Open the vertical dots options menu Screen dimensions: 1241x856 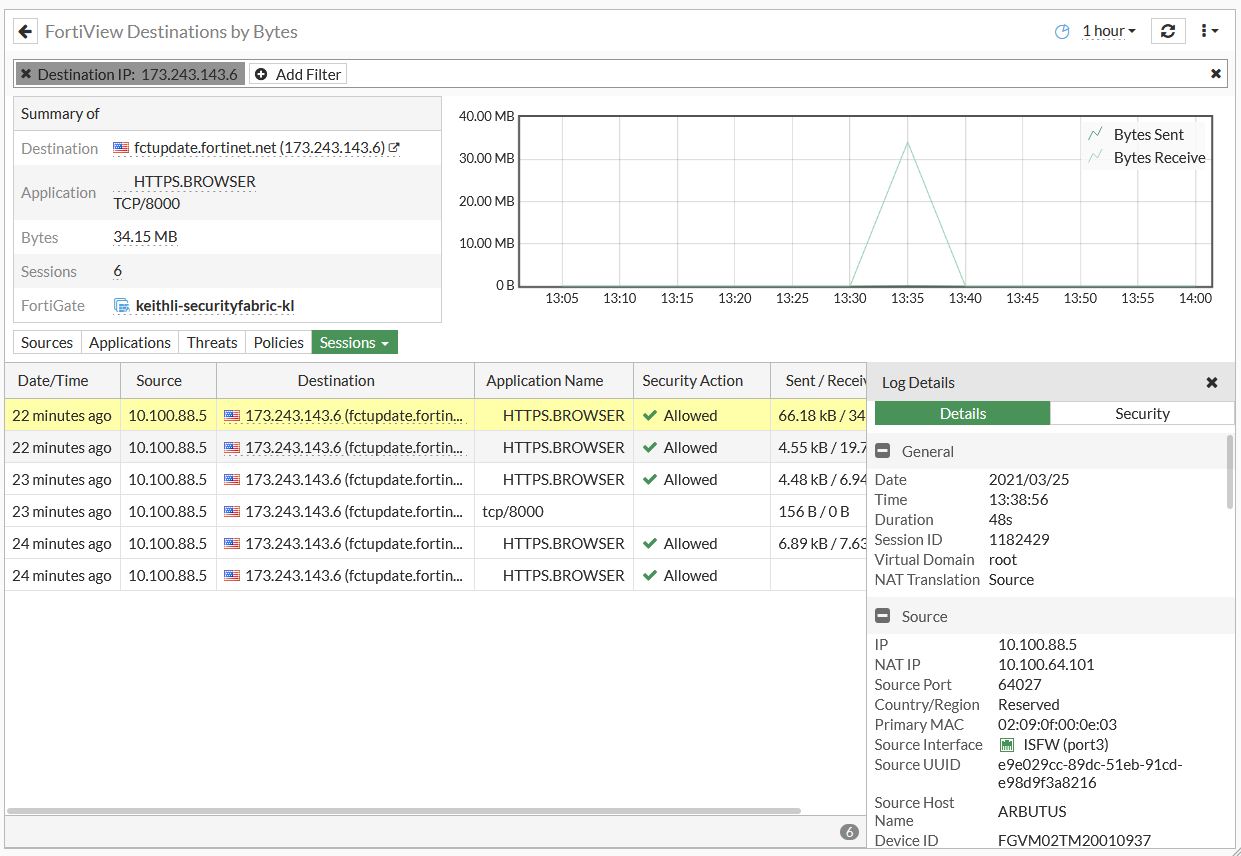[1209, 31]
